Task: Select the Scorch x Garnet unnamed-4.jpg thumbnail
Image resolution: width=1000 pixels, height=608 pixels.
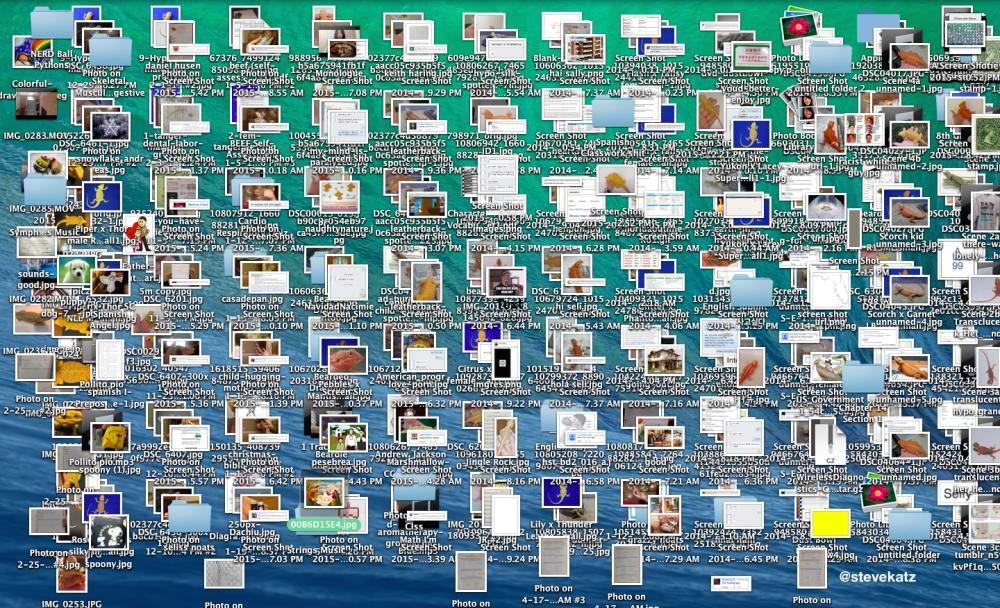Action: pyautogui.click(x=909, y=290)
